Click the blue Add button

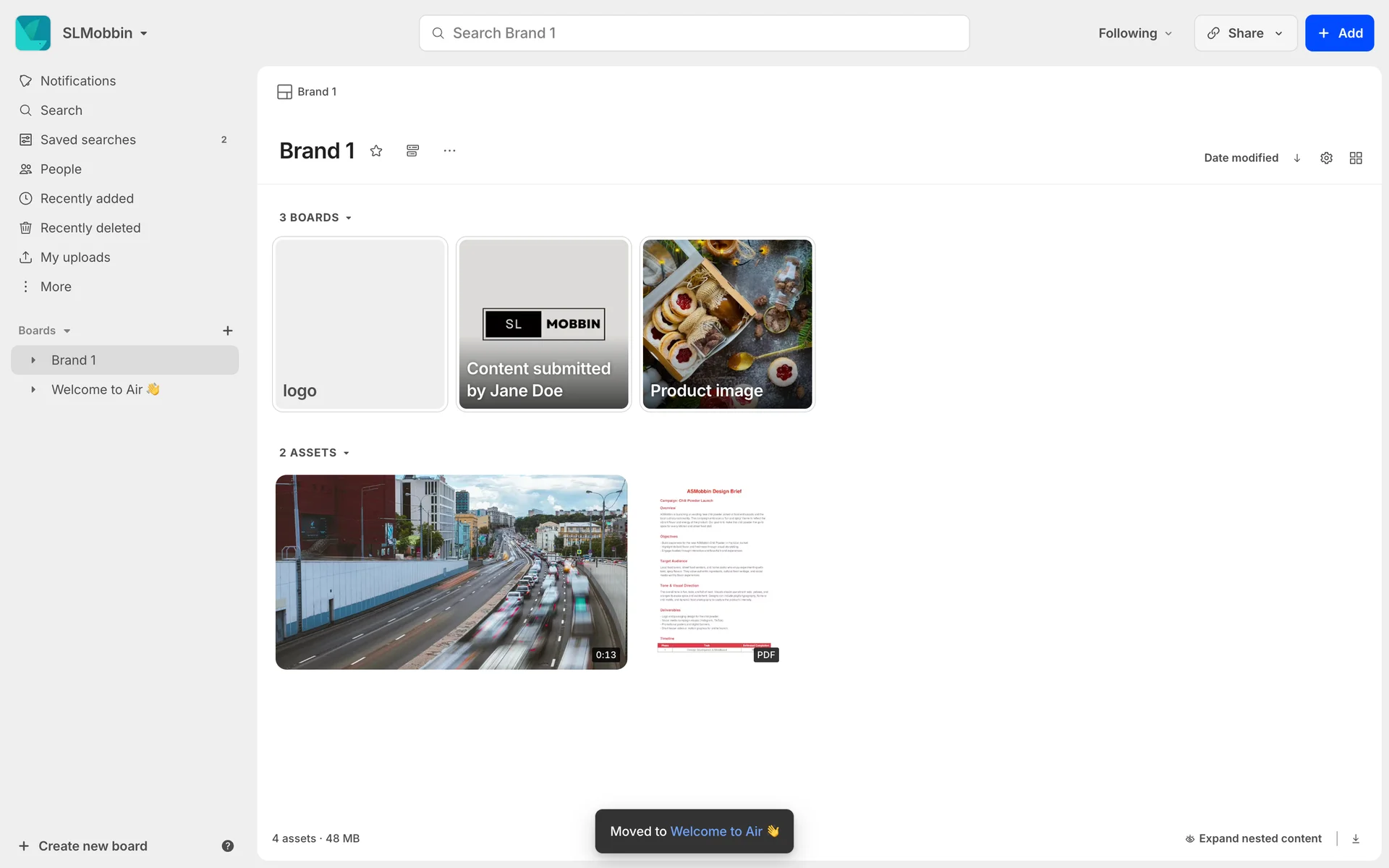(x=1339, y=33)
